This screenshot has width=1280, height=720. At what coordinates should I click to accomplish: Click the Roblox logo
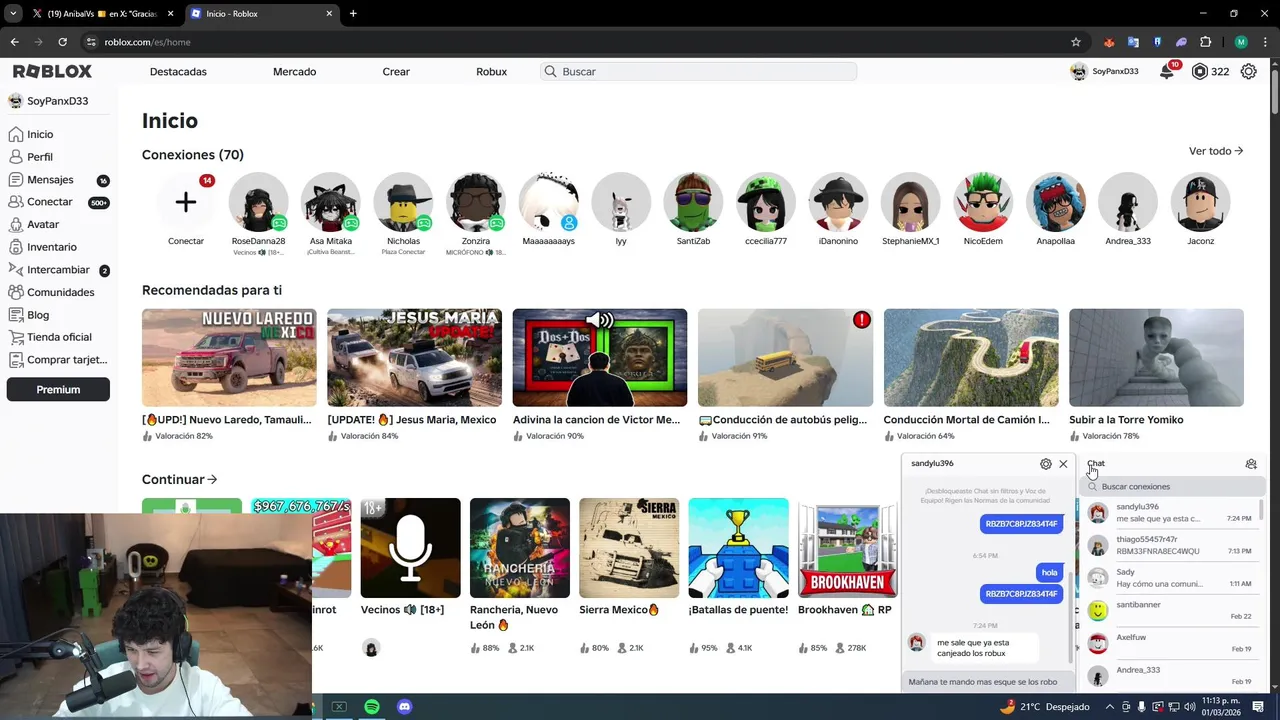52,72
